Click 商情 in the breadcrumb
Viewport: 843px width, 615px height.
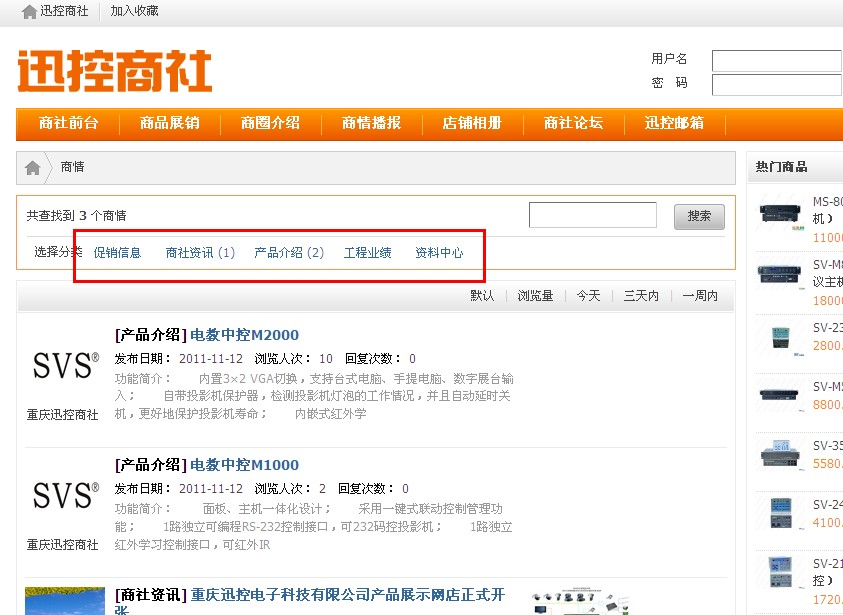(x=73, y=167)
